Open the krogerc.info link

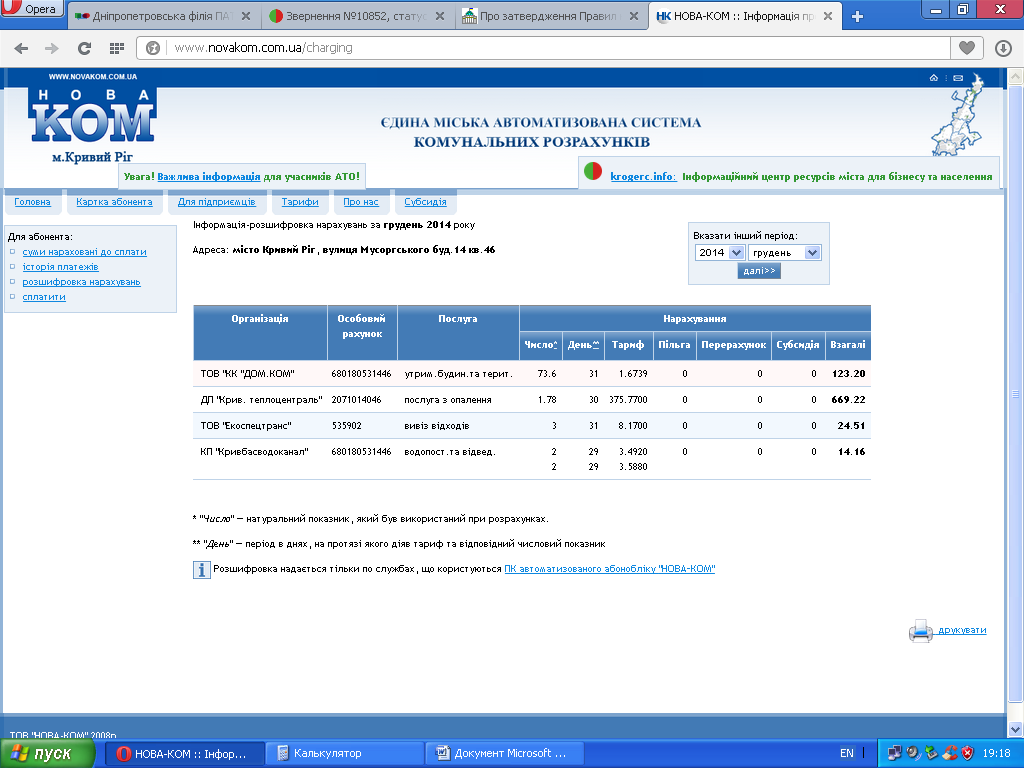click(643, 176)
